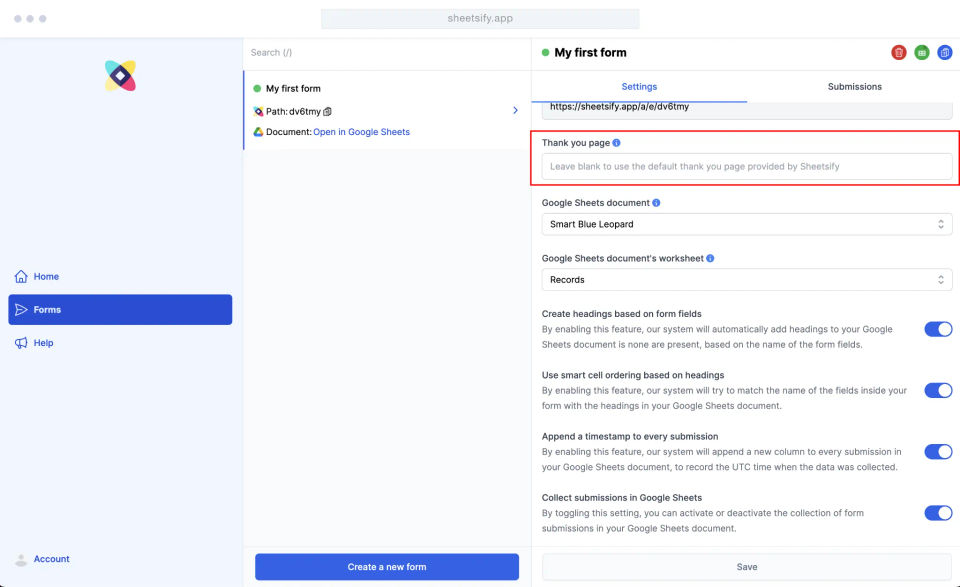Toggle smart cell ordering based on headings
Viewport: 960px width, 587px height.
938,390
